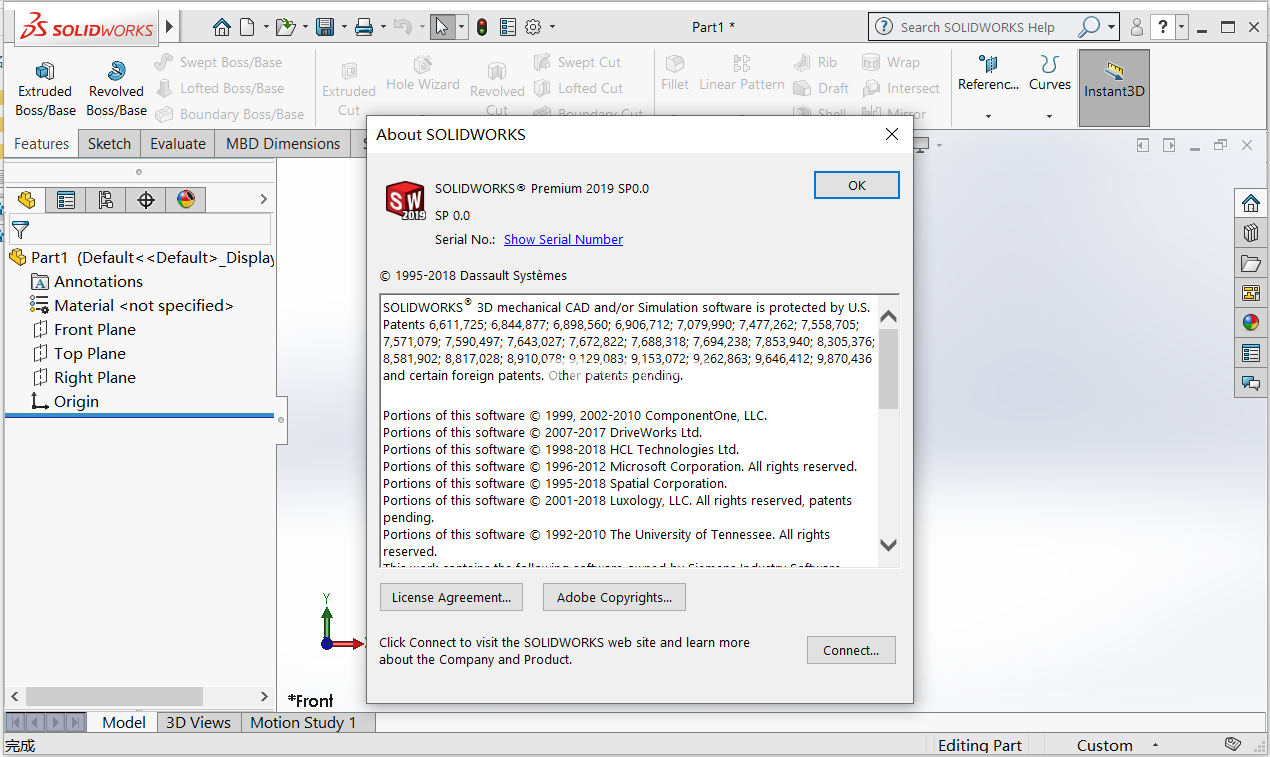Viewport: 1270px width, 757px height.
Task: Select the Extruded Boss/Base tool
Action: 45,88
